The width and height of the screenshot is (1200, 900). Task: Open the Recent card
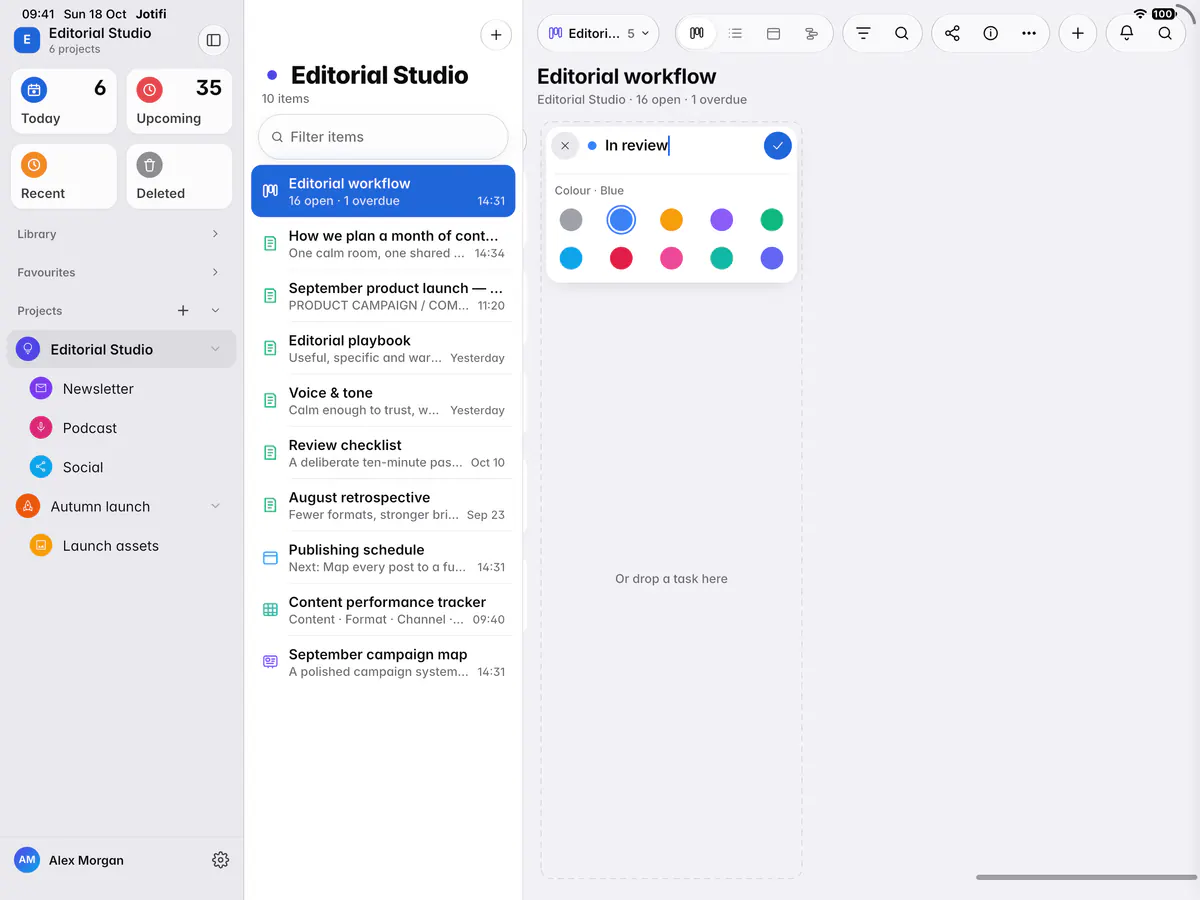[x=64, y=176]
